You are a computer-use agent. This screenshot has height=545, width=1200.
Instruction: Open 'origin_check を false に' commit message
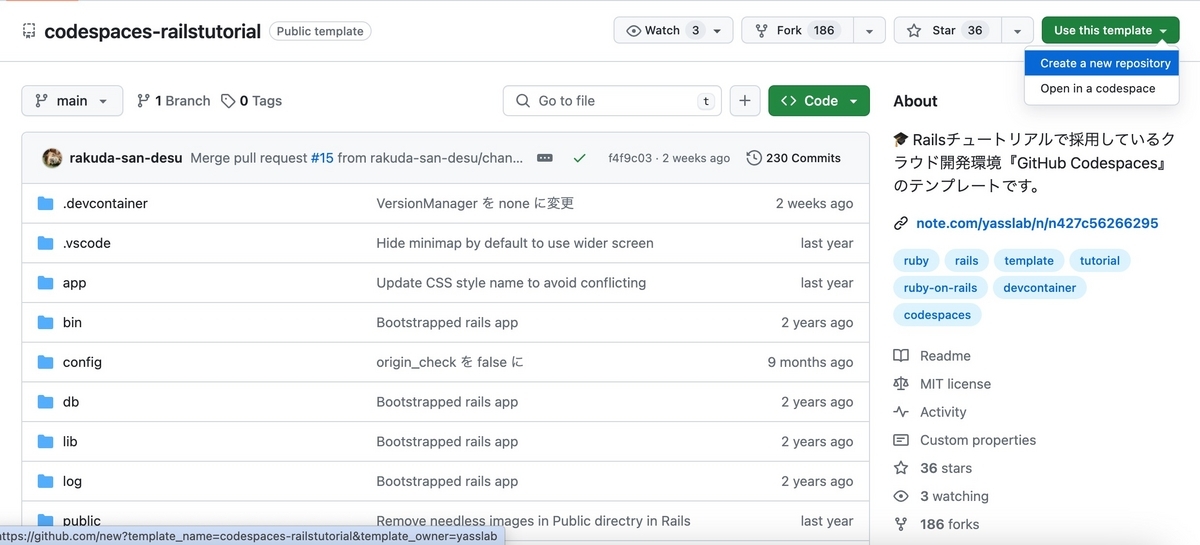pyautogui.click(x=449, y=362)
